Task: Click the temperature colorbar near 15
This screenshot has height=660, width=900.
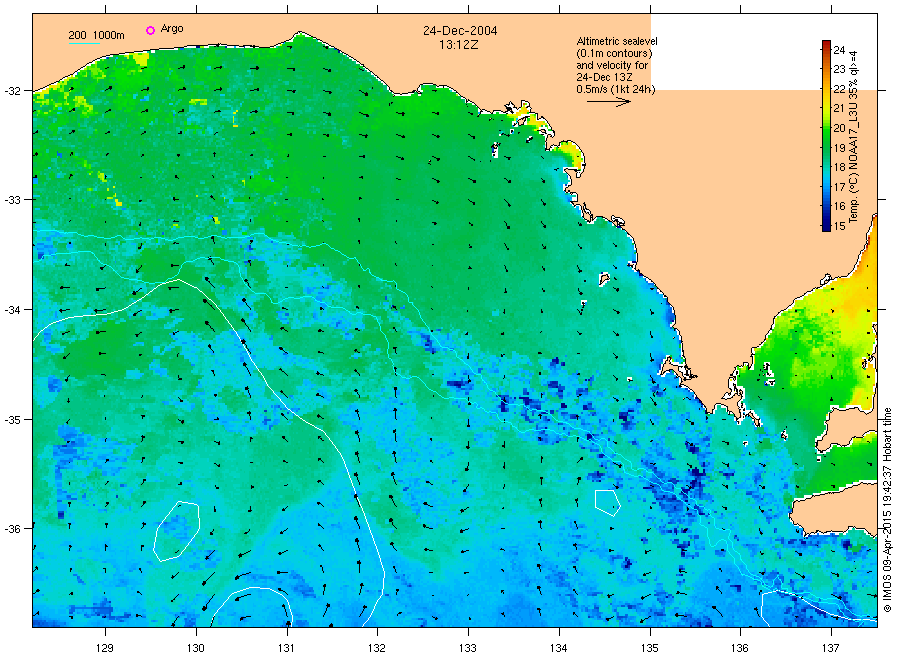Action: point(826,226)
